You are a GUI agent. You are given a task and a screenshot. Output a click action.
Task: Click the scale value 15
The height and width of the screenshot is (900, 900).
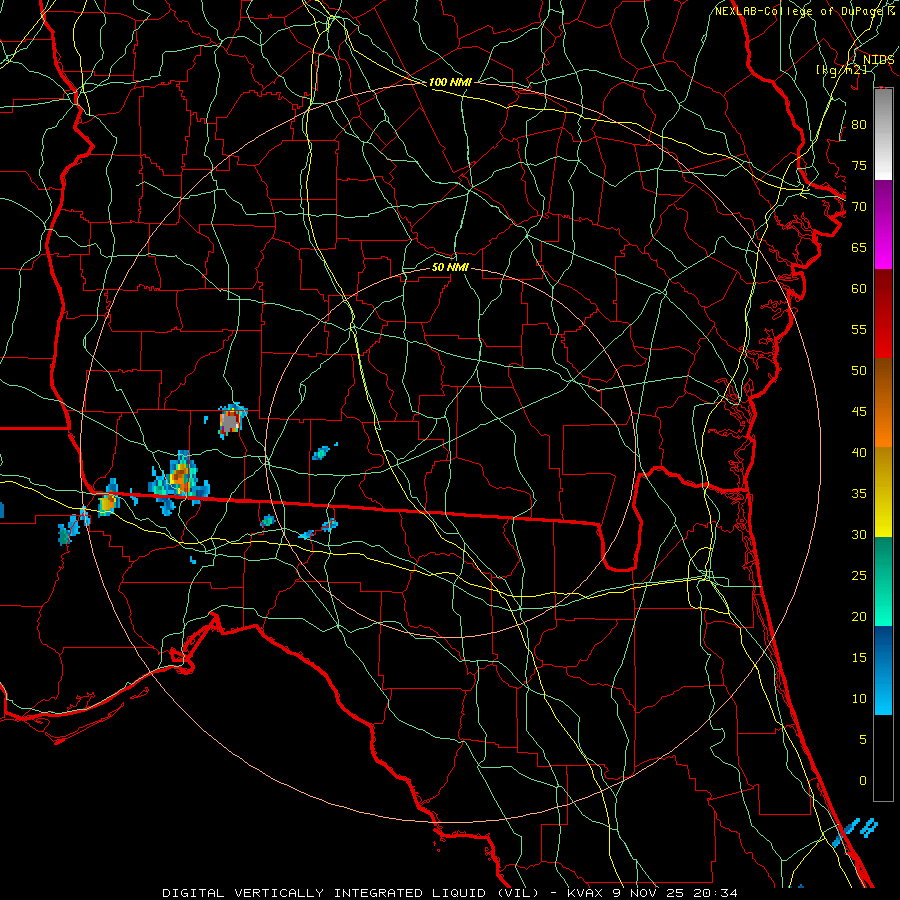click(859, 658)
